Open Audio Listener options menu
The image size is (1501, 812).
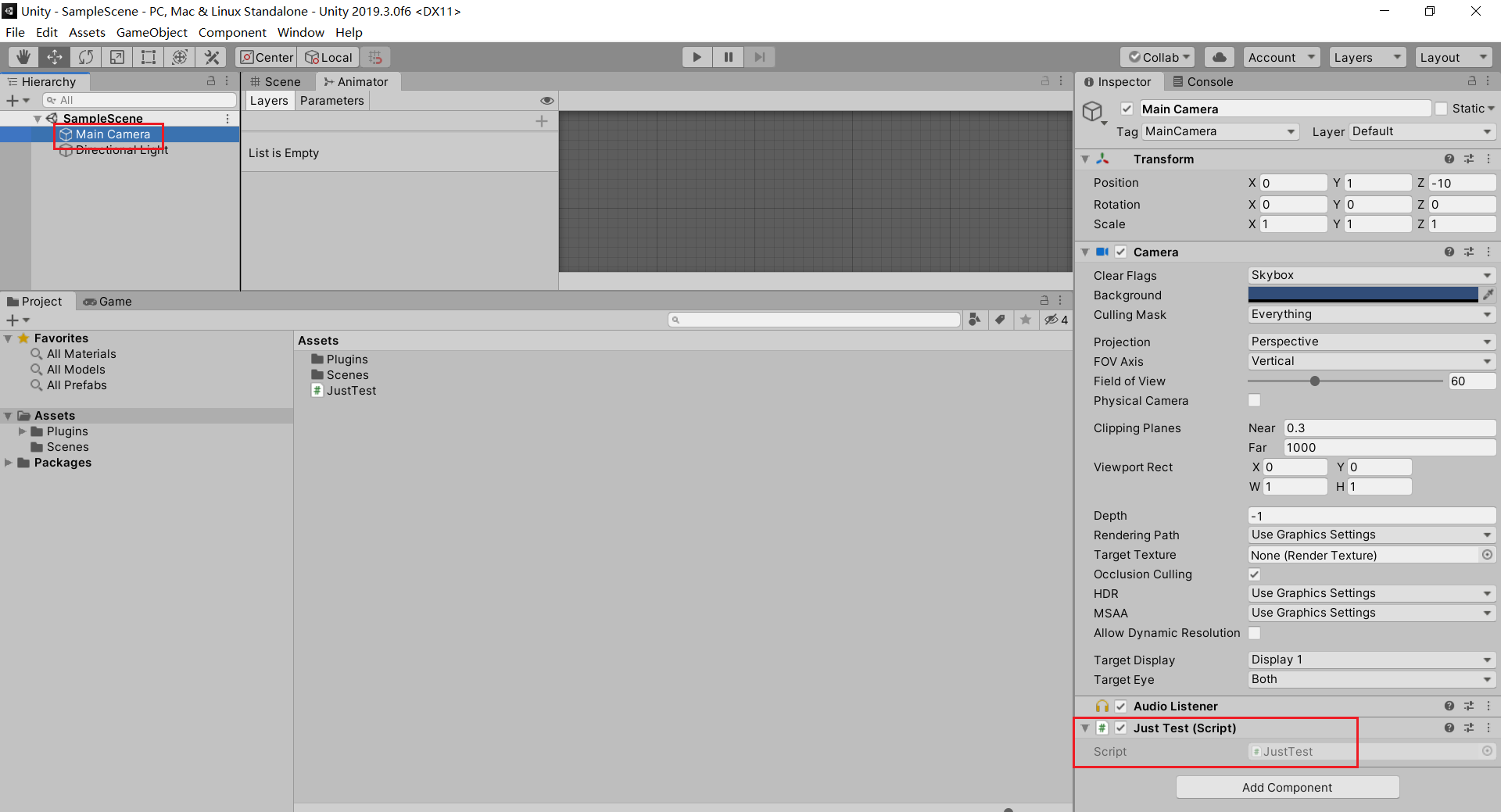[1488, 706]
